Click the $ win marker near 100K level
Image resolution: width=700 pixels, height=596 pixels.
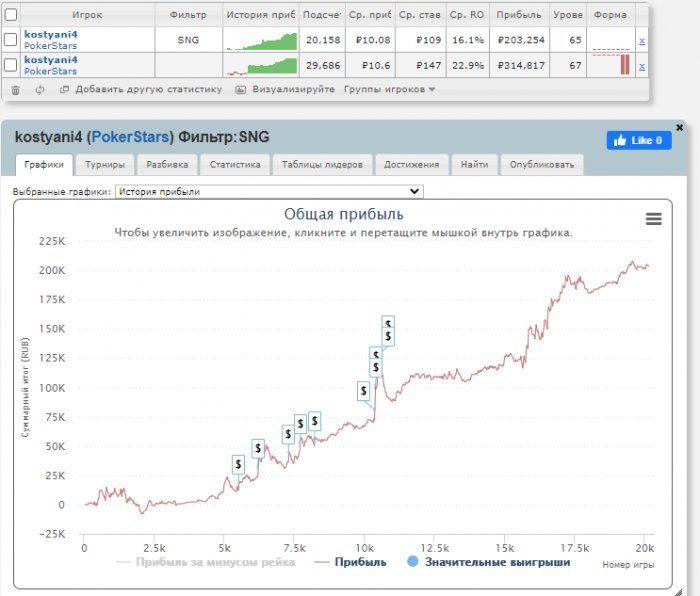coord(363,391)
